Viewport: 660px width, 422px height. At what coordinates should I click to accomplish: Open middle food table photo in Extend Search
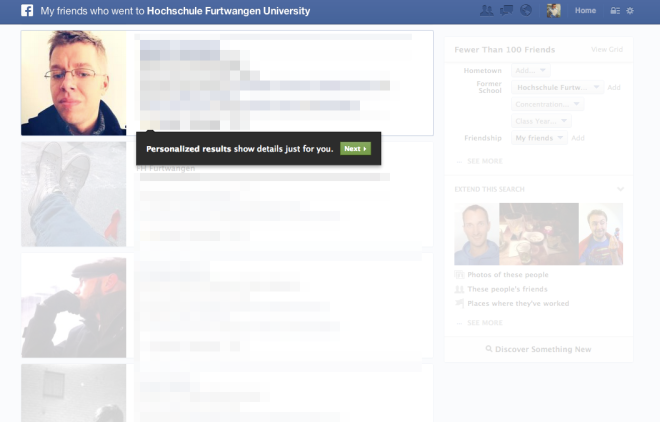pyautogui.click(x=539, y=234)
